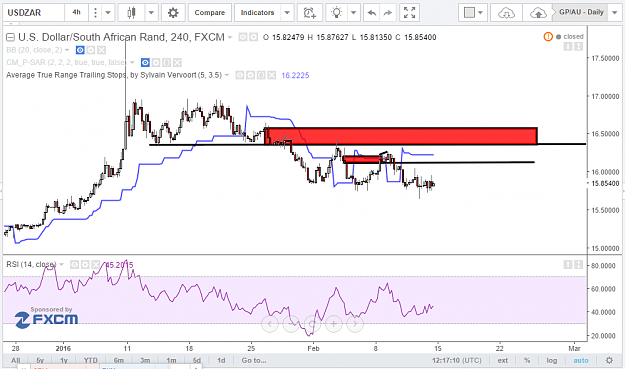625x369 pixels.
Task: Open settings for CM_P-SAR indicator
Action: [156, 63]
